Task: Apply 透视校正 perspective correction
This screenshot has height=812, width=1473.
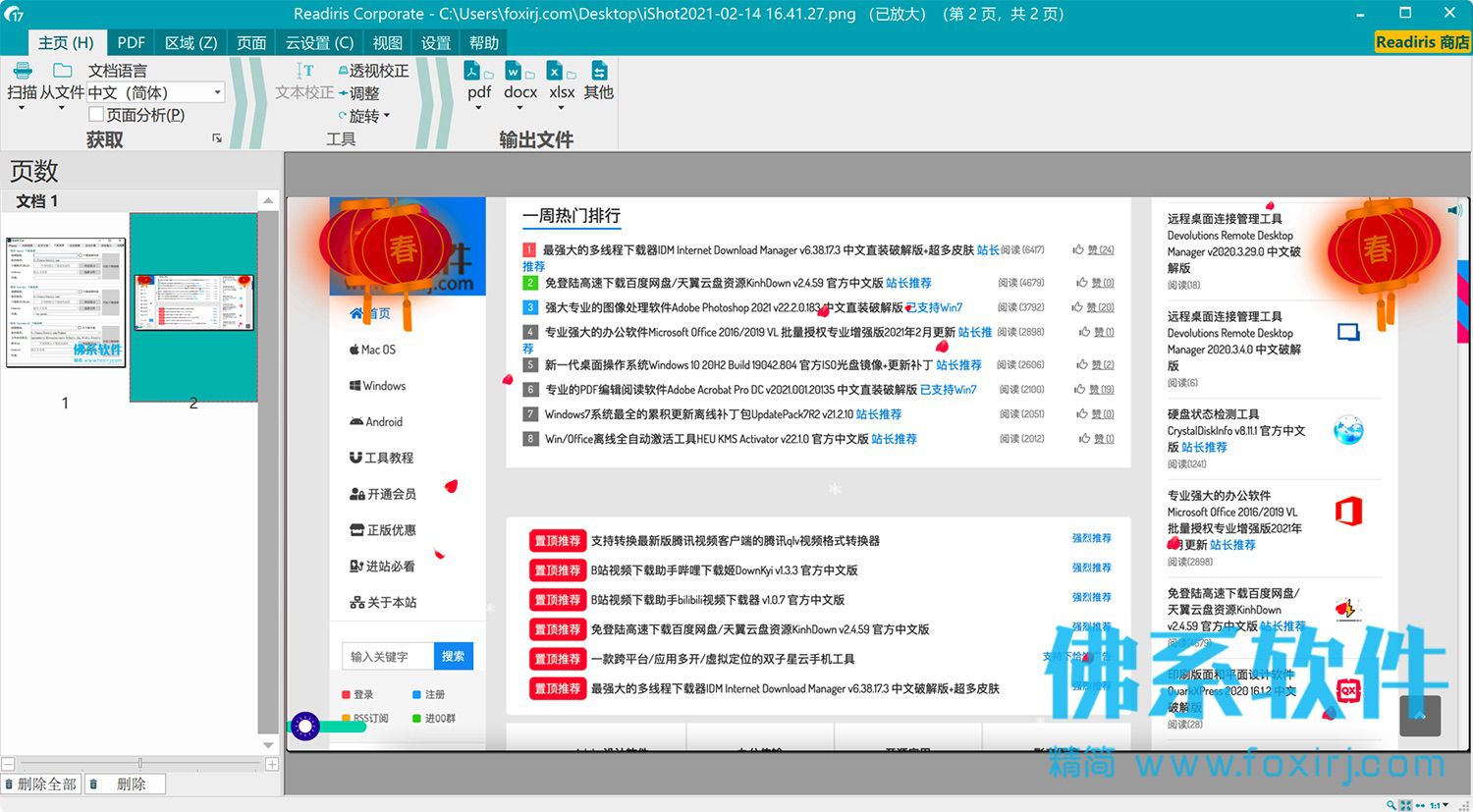Action: point(373,71)
